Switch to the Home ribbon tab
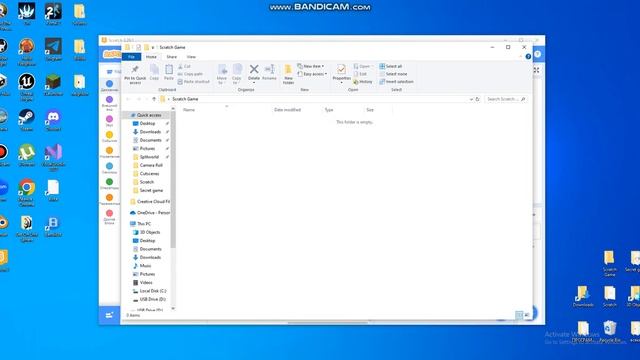Viewport: 640px width, 360px height. pos(151,57)
